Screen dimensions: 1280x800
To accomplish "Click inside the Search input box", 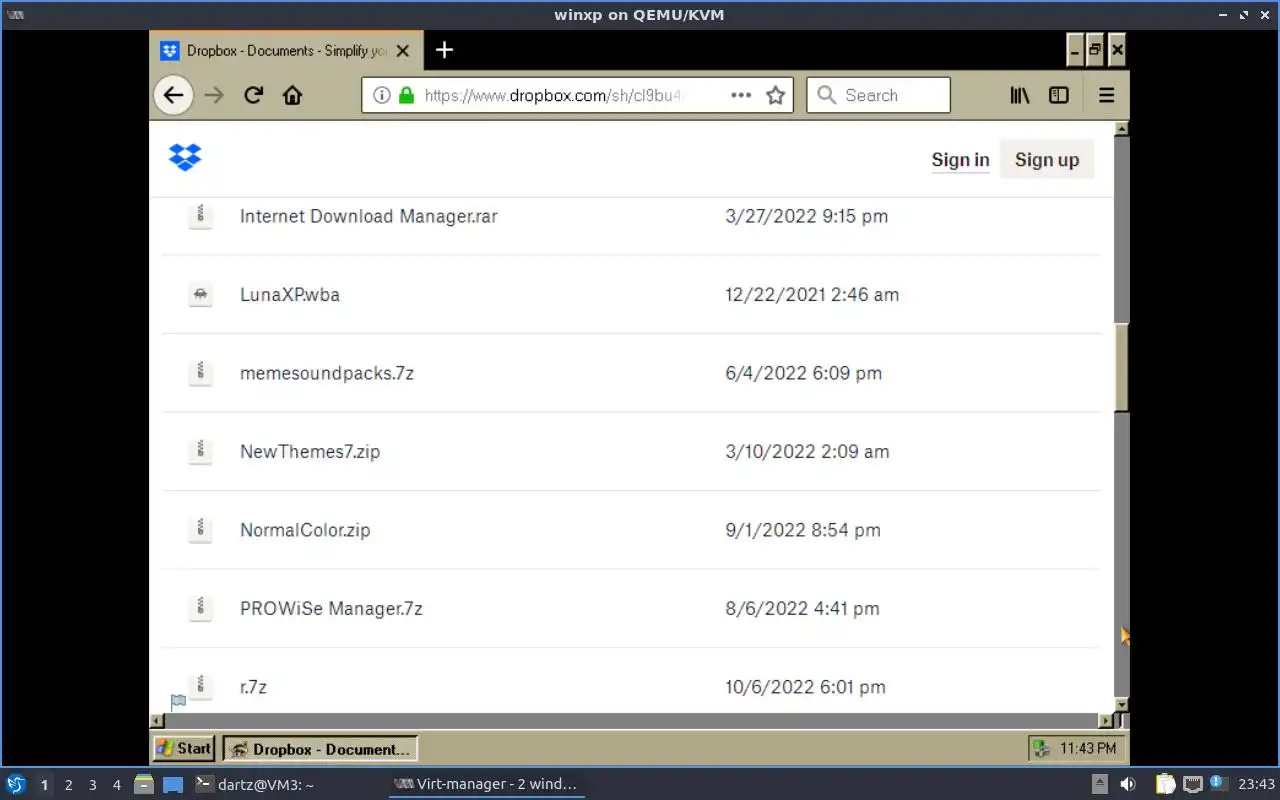I will pos(878,95).
